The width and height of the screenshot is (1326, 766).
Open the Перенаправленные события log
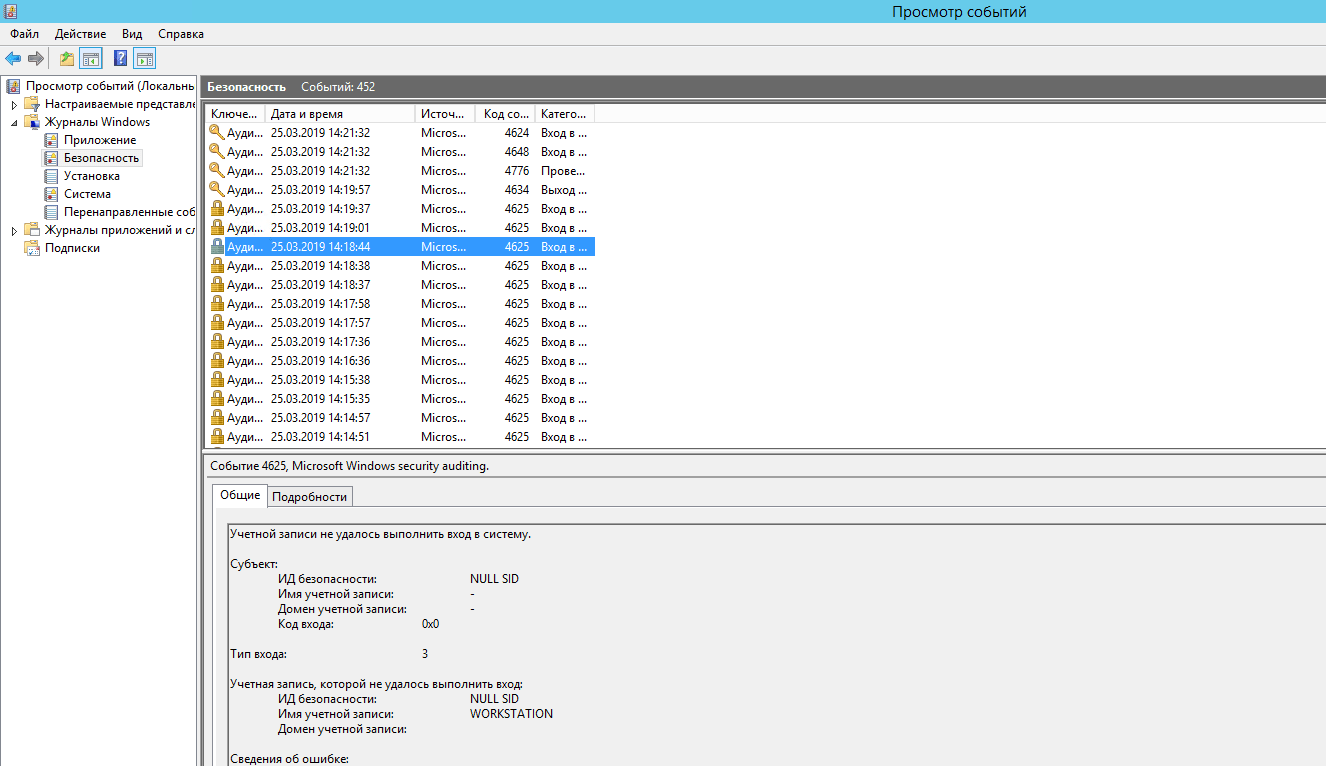119,212
